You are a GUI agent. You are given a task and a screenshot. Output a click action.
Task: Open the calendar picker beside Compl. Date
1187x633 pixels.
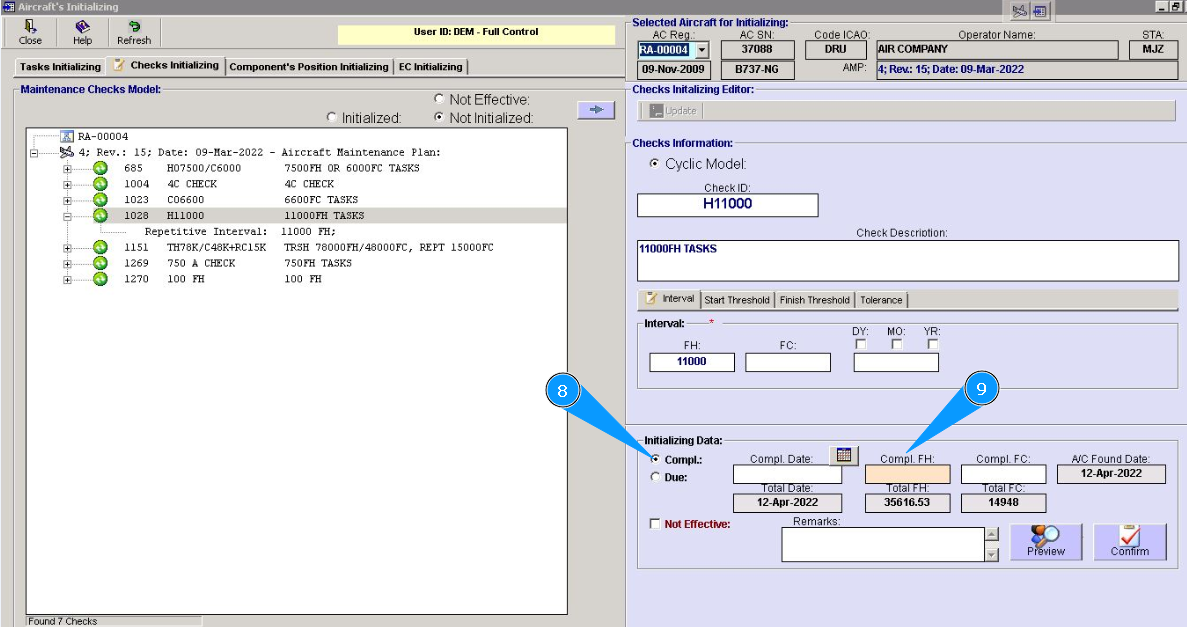click(844, 455)
